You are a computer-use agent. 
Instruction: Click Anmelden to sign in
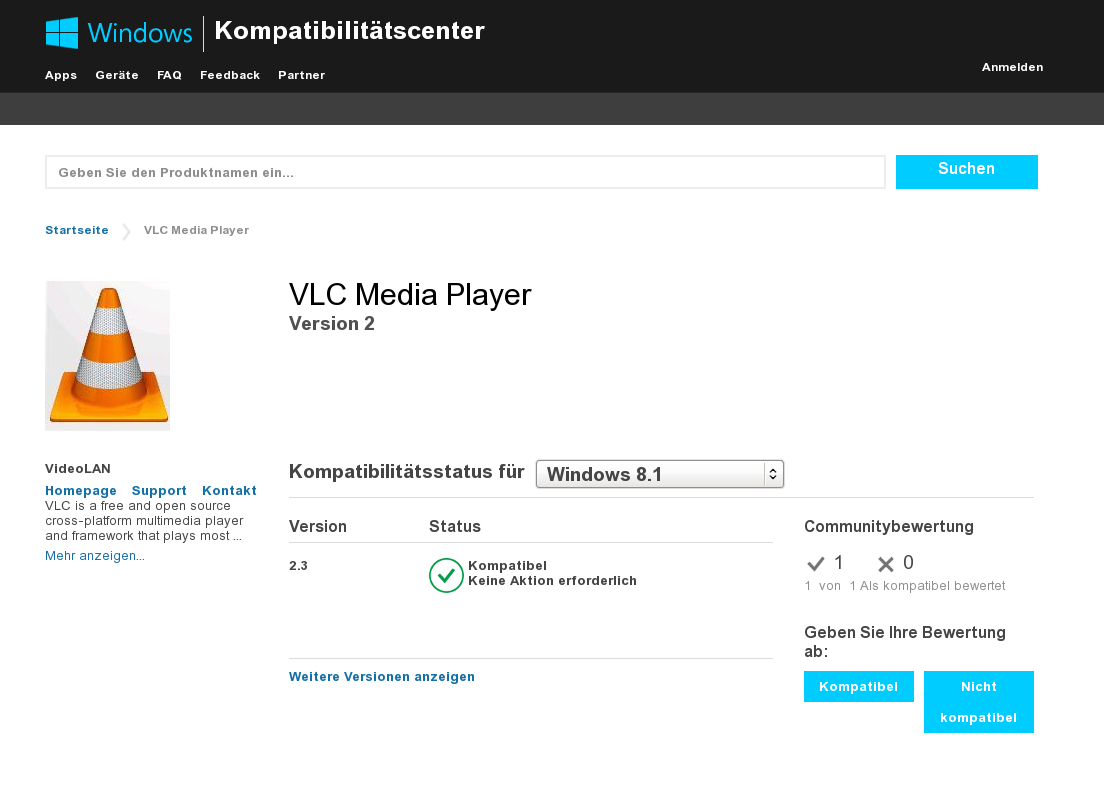coord(1012,68)
